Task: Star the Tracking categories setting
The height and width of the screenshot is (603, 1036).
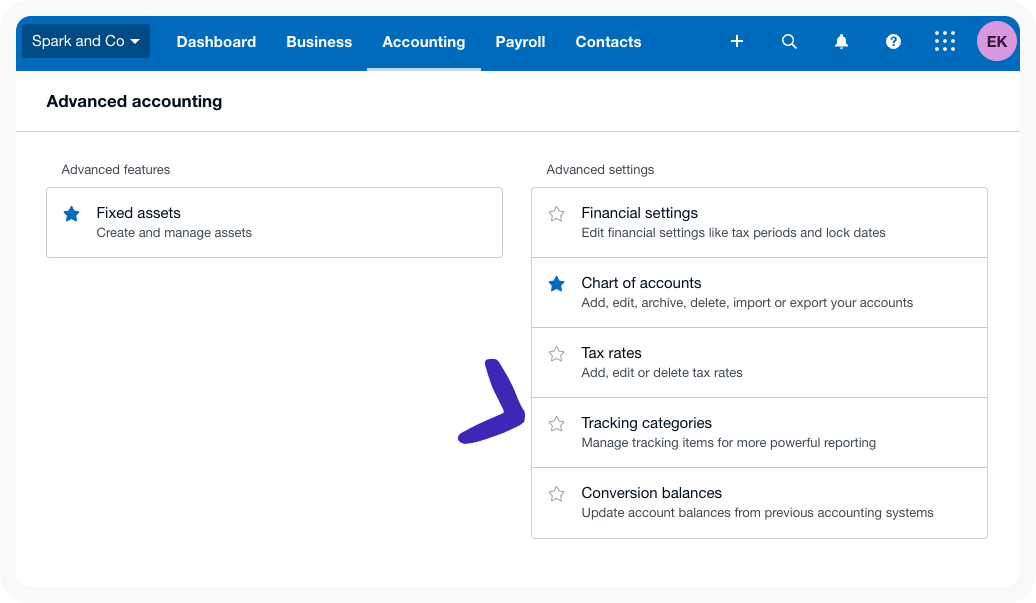Action: tap(557, 424)
